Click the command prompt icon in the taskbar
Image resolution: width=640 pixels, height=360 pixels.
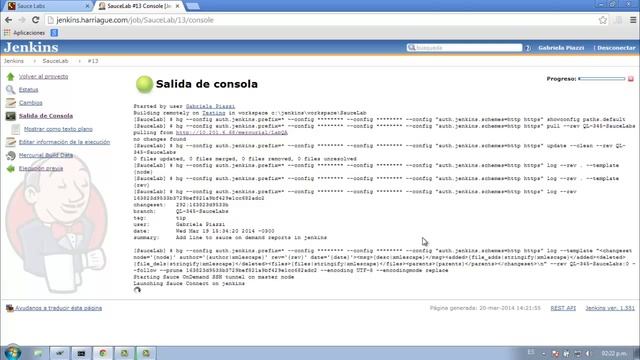pyautogui.click(x=81, y=353)
